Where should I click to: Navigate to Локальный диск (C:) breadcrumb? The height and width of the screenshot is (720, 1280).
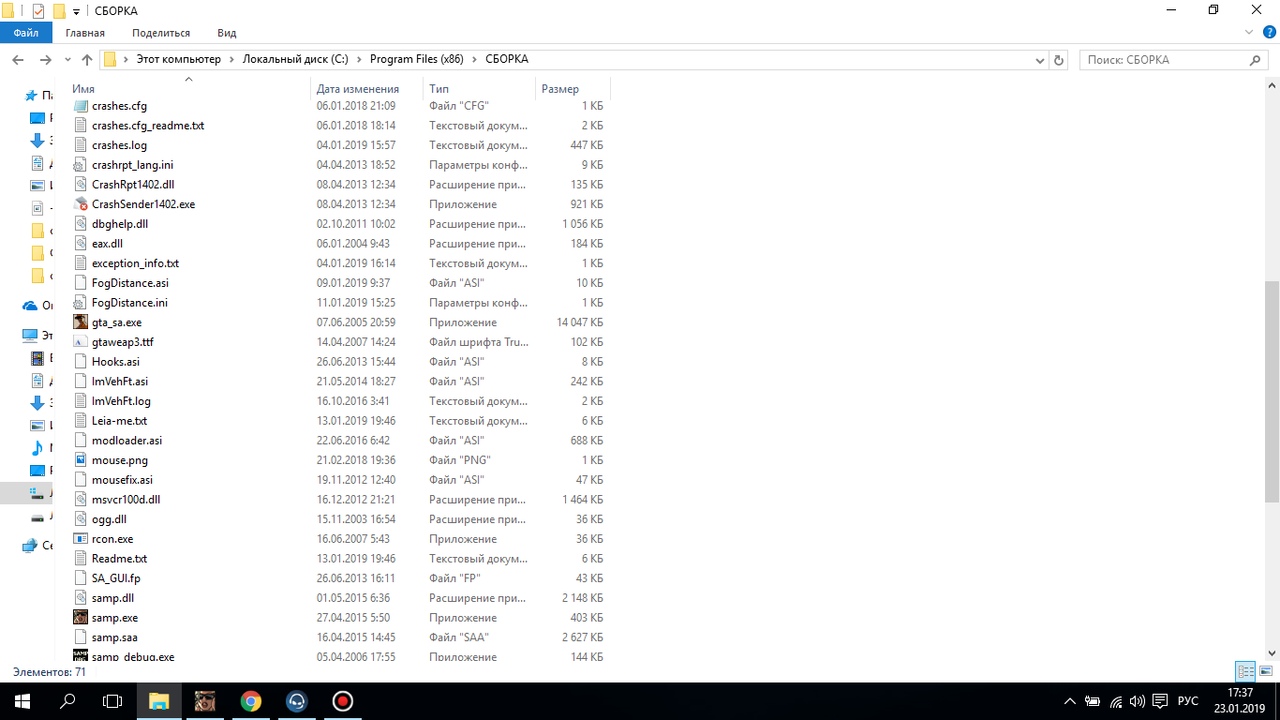[x=295, y=60]
